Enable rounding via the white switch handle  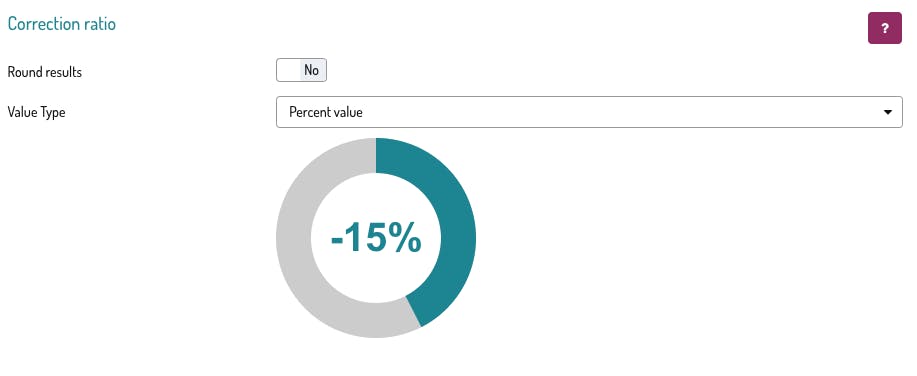[288, 70]
